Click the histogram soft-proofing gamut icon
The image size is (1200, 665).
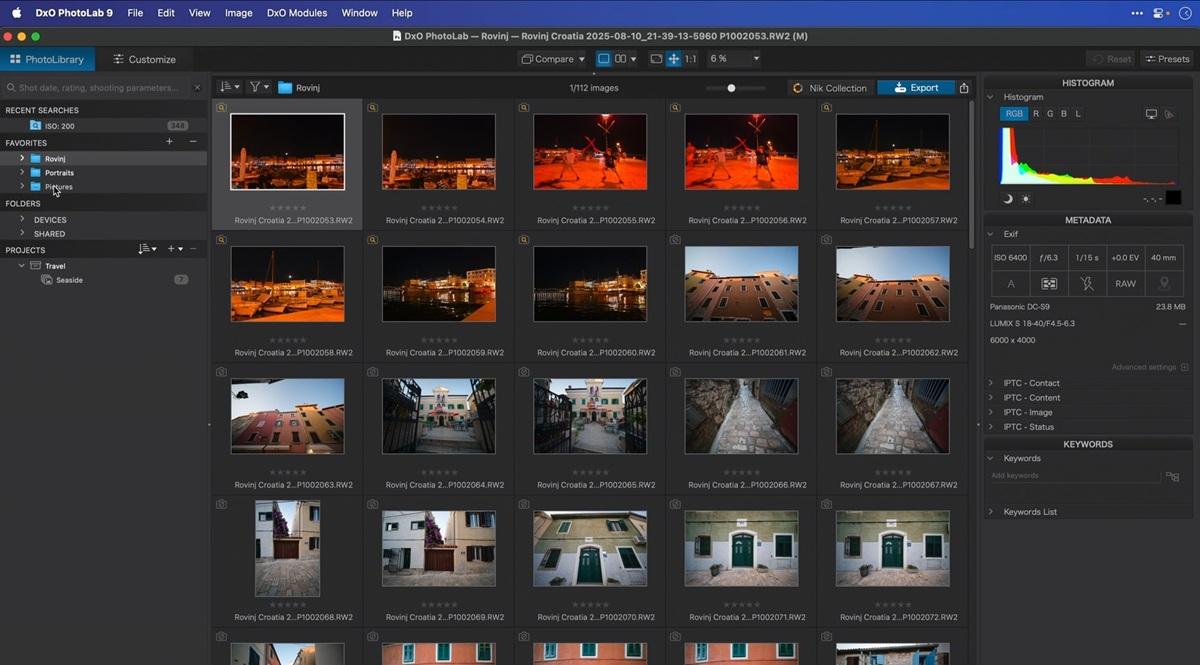(1169, 114)
